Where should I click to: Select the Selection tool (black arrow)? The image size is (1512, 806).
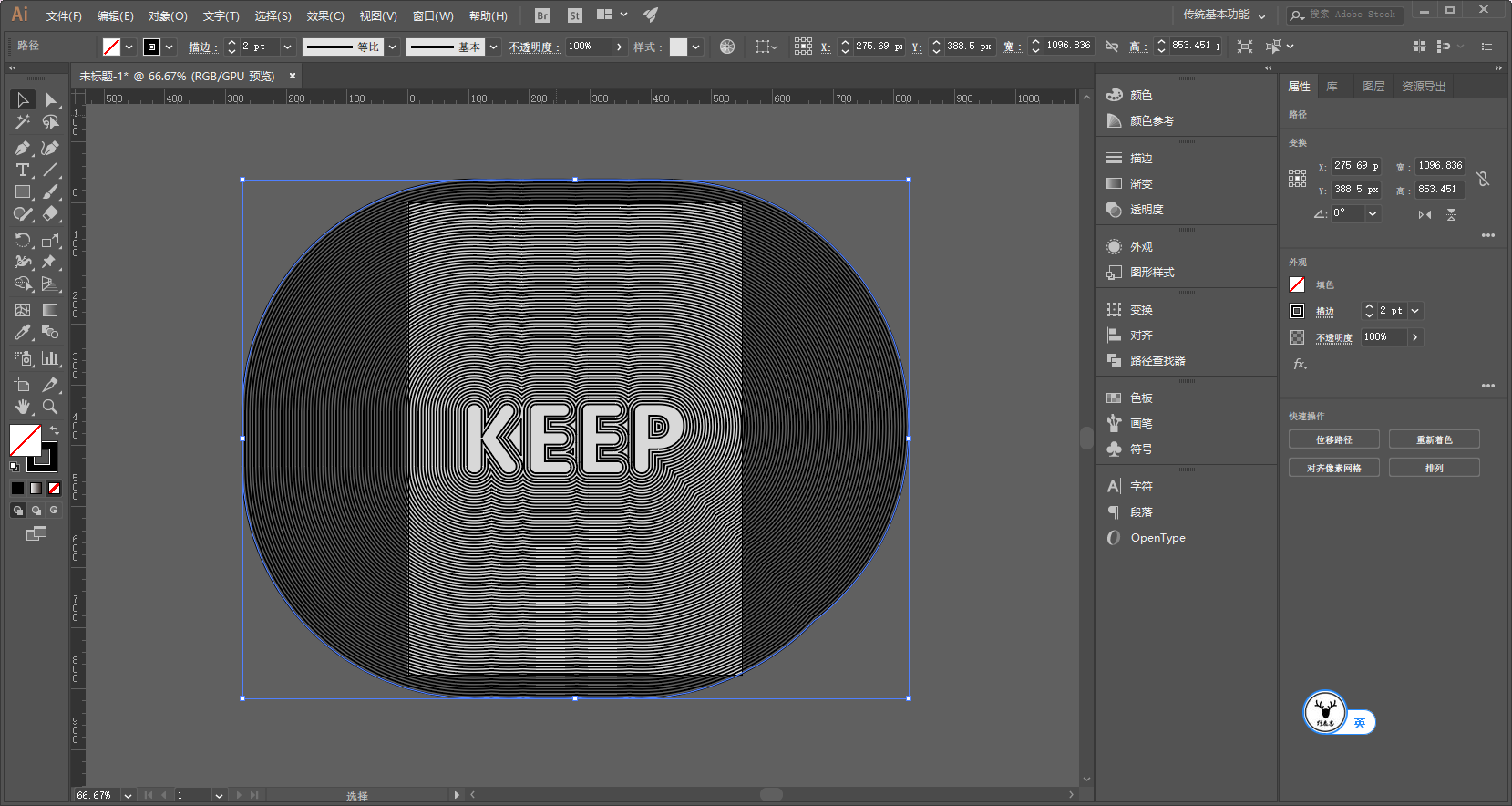tap(23, 99)
